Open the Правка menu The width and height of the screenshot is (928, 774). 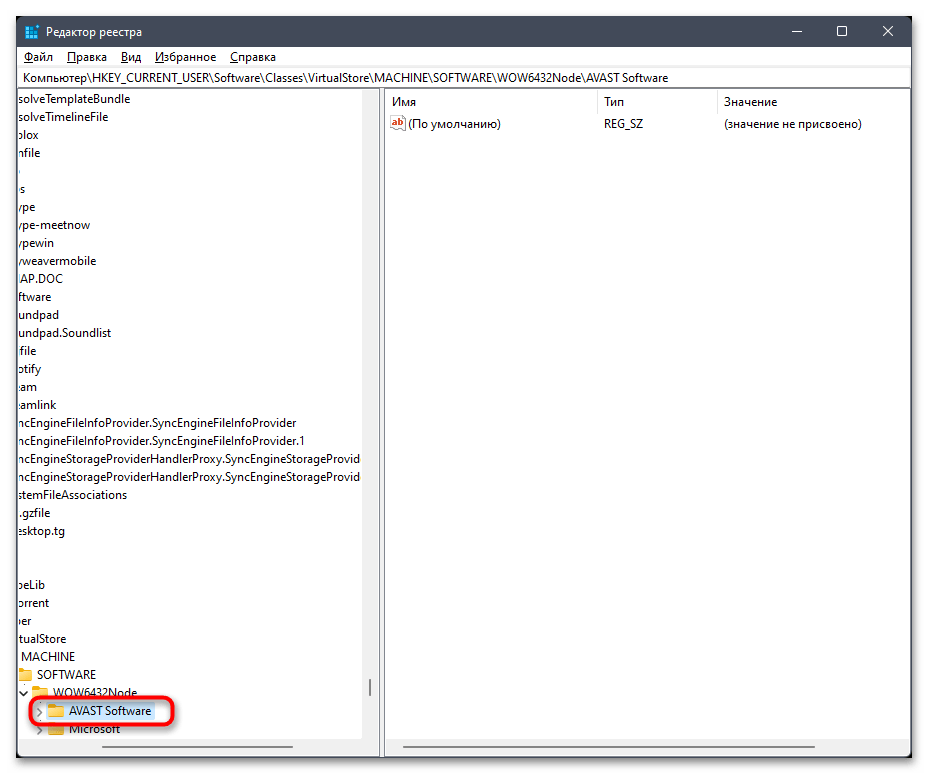click(x=86, y=57)
